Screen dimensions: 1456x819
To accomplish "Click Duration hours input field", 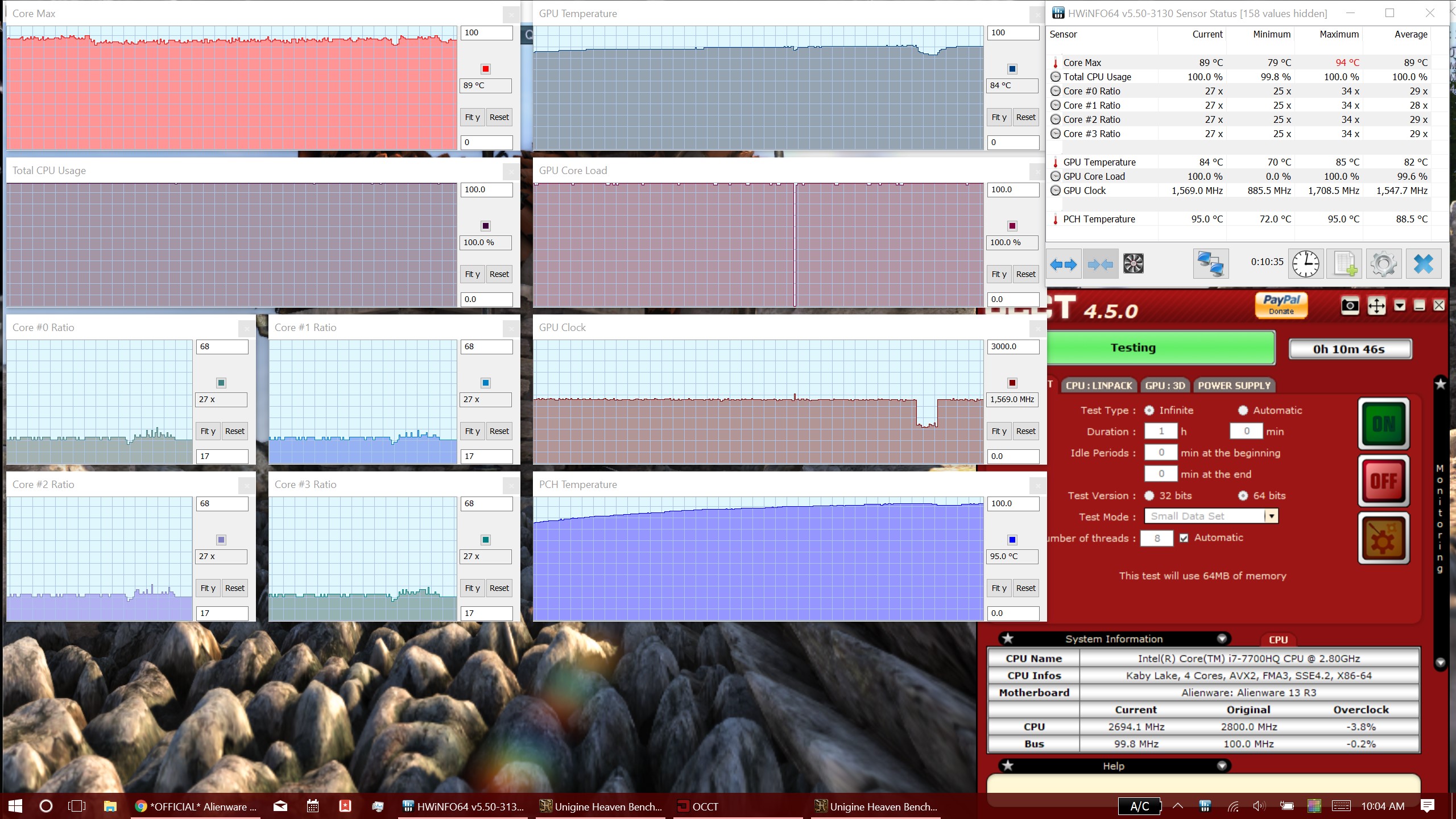I will click(1161, 431).
